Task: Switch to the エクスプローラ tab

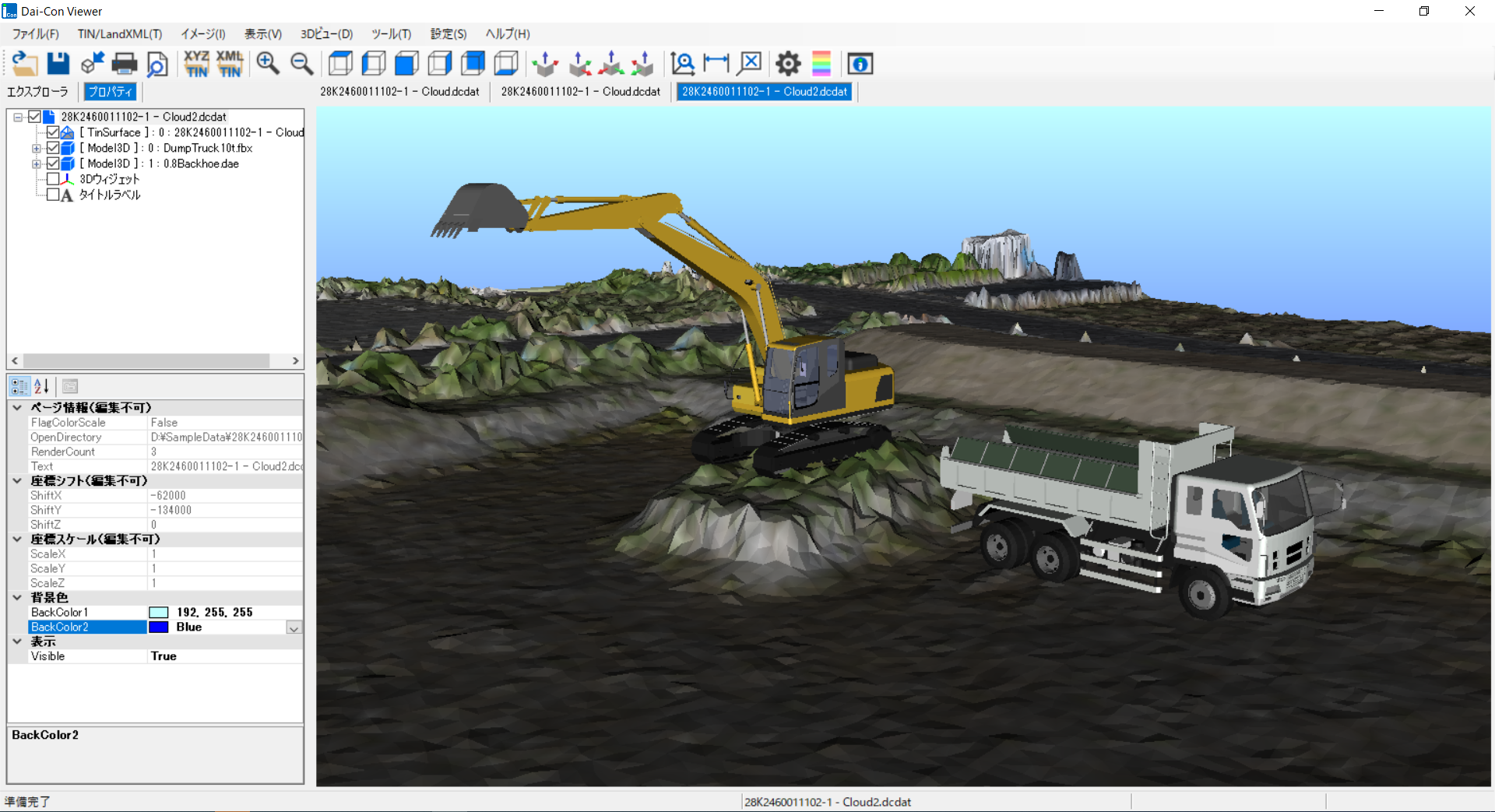Action: click(x=37, y=92)
